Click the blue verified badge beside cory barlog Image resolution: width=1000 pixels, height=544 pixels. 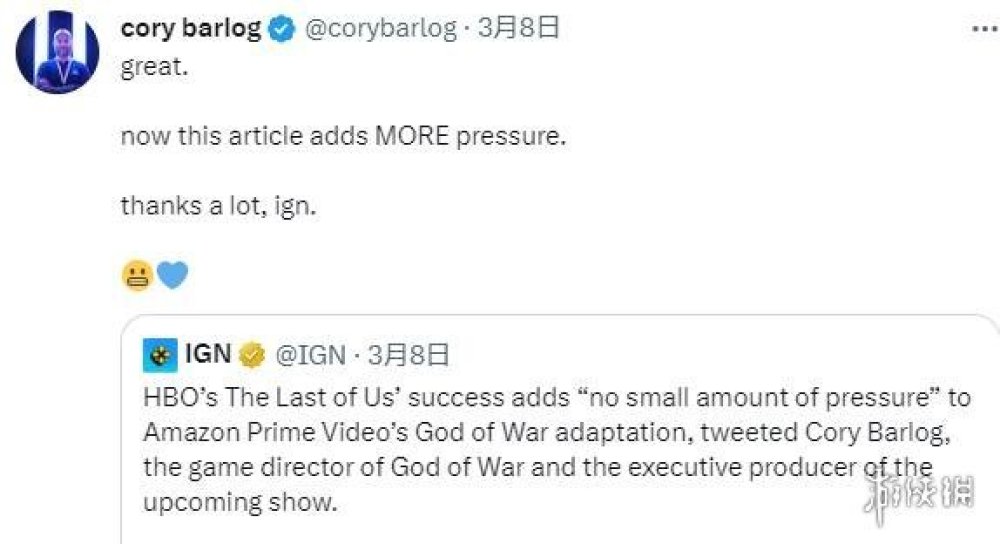(282, 30)
